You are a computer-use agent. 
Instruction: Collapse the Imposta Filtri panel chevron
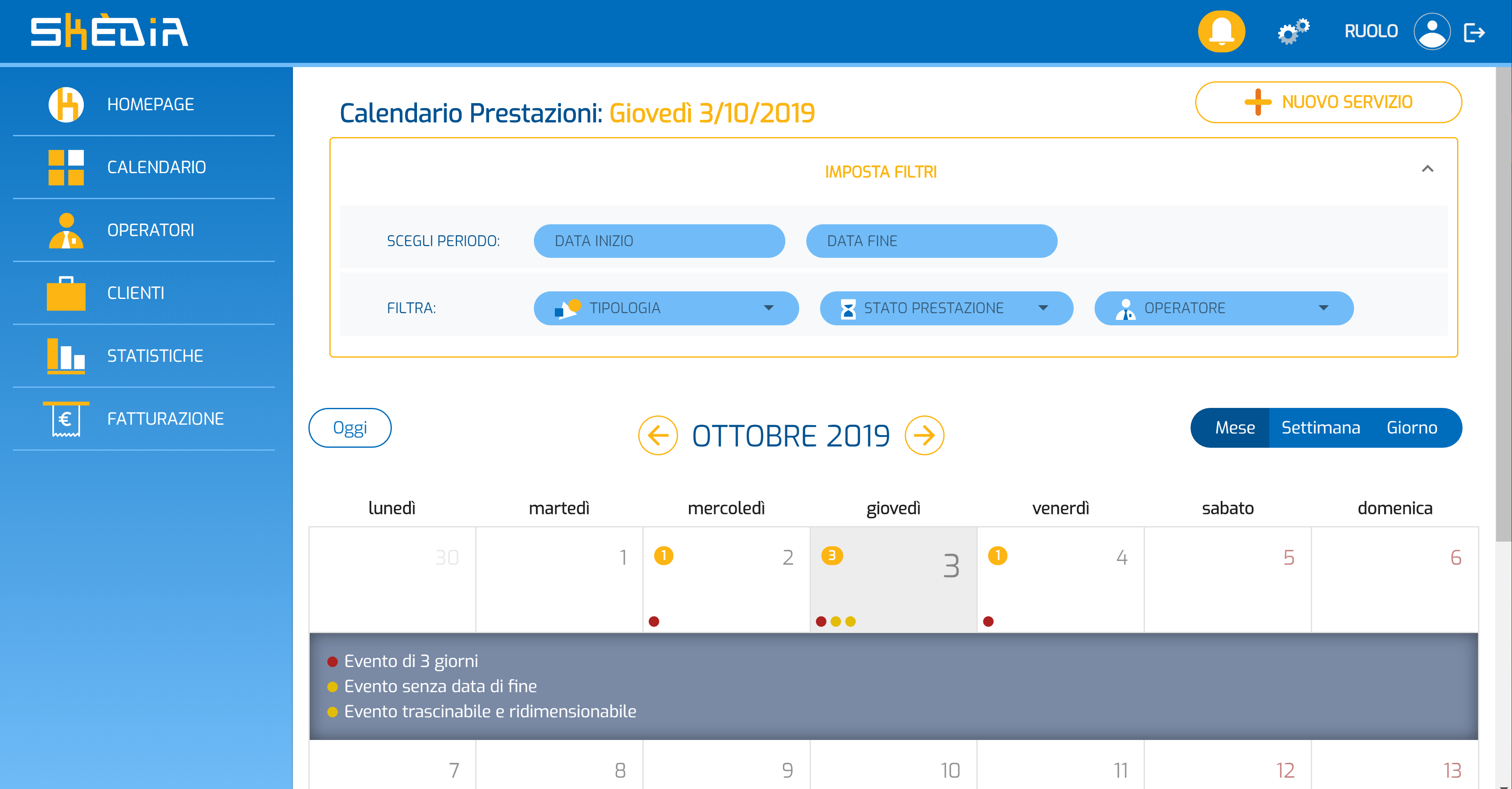click(1427, 169)
